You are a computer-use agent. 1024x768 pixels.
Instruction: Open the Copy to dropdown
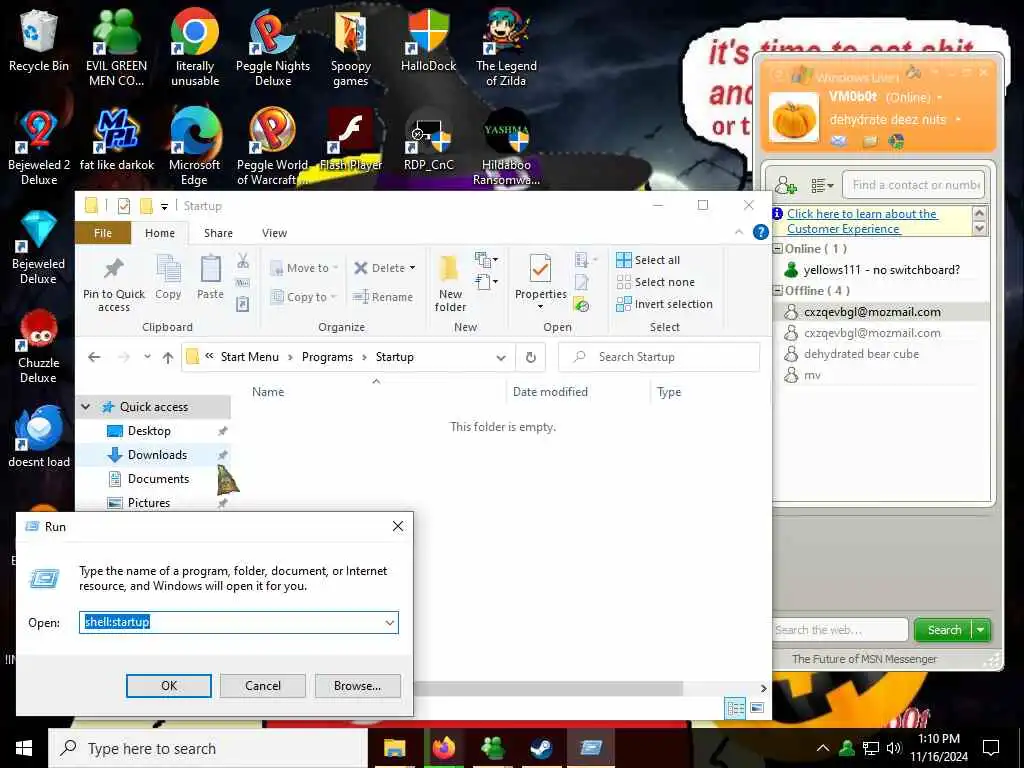(304, 297)
